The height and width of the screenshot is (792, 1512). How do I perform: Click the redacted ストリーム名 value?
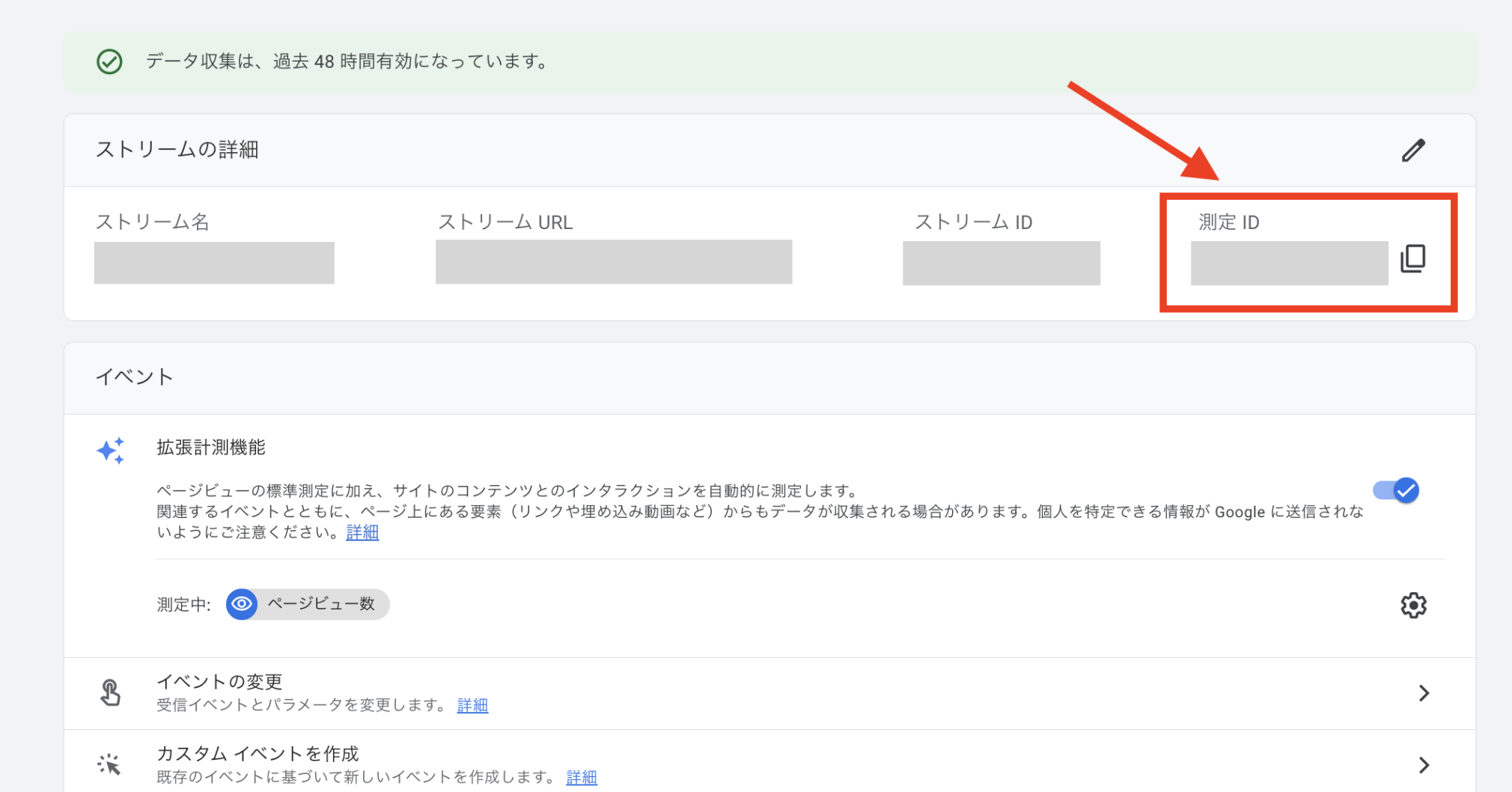(x=214, y=263)
